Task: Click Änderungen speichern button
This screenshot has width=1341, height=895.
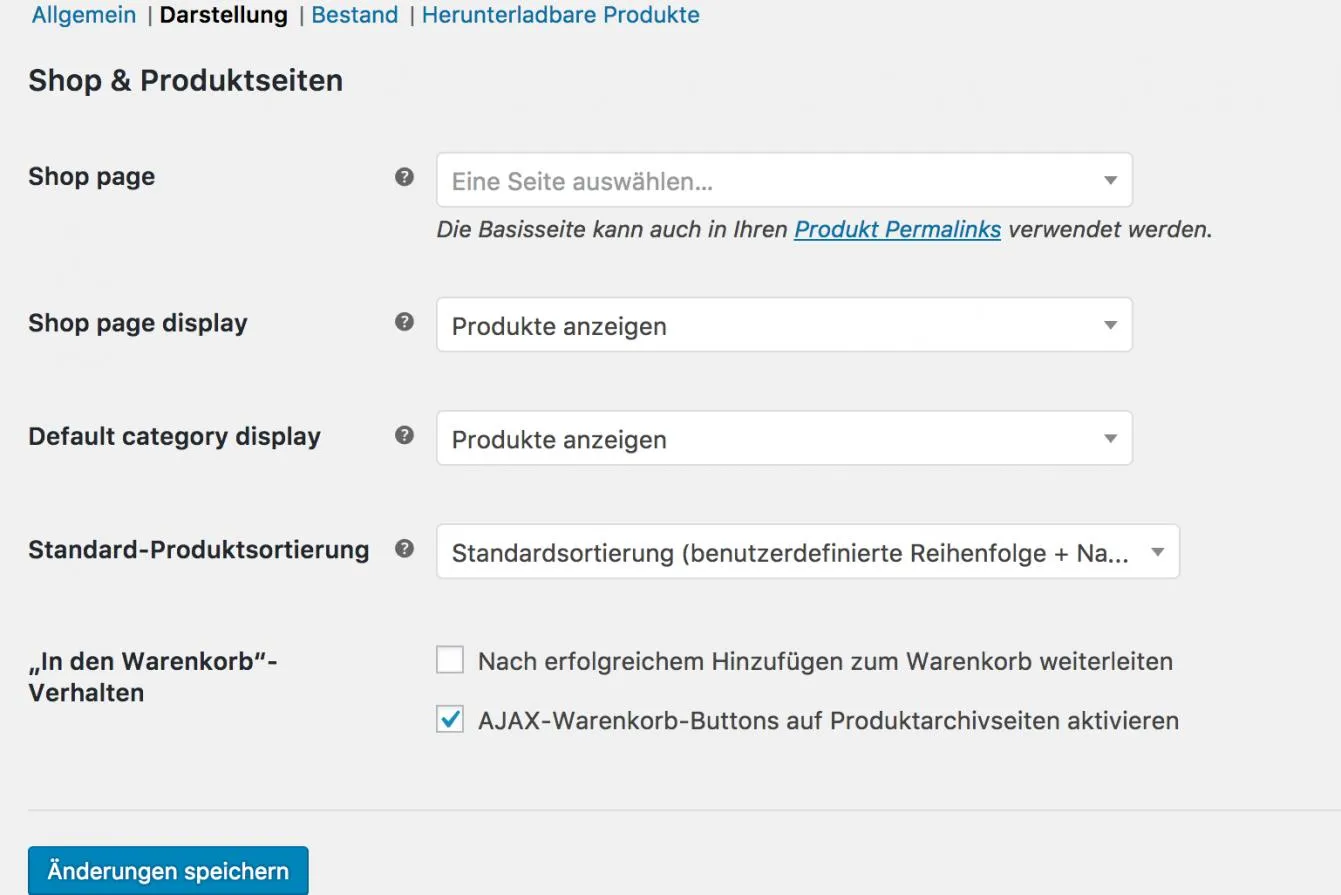Action: pos(168,871)
